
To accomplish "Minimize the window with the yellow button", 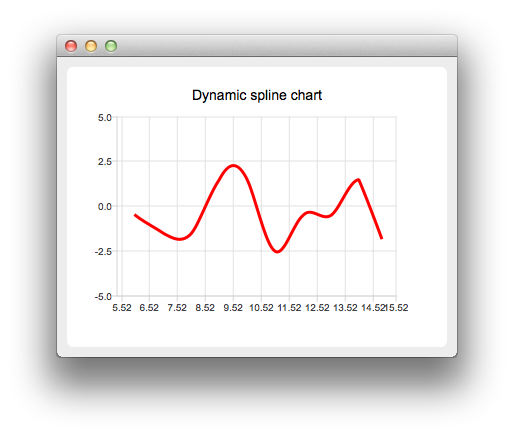I will [91, 46].
